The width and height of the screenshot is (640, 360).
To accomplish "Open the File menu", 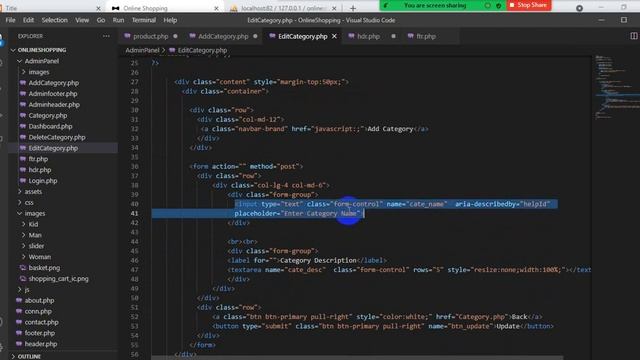I will (x=10, y=20).
